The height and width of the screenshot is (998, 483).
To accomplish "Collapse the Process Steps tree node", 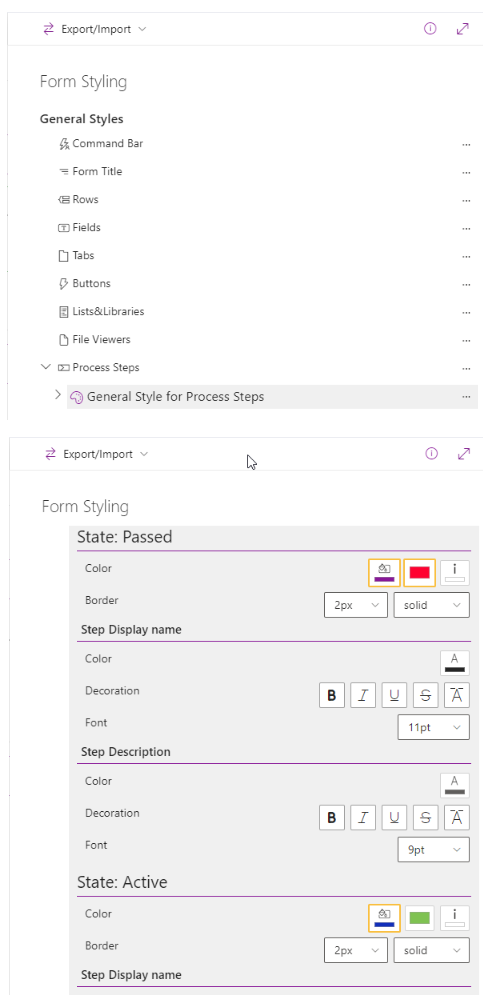I will click(45, 367).
